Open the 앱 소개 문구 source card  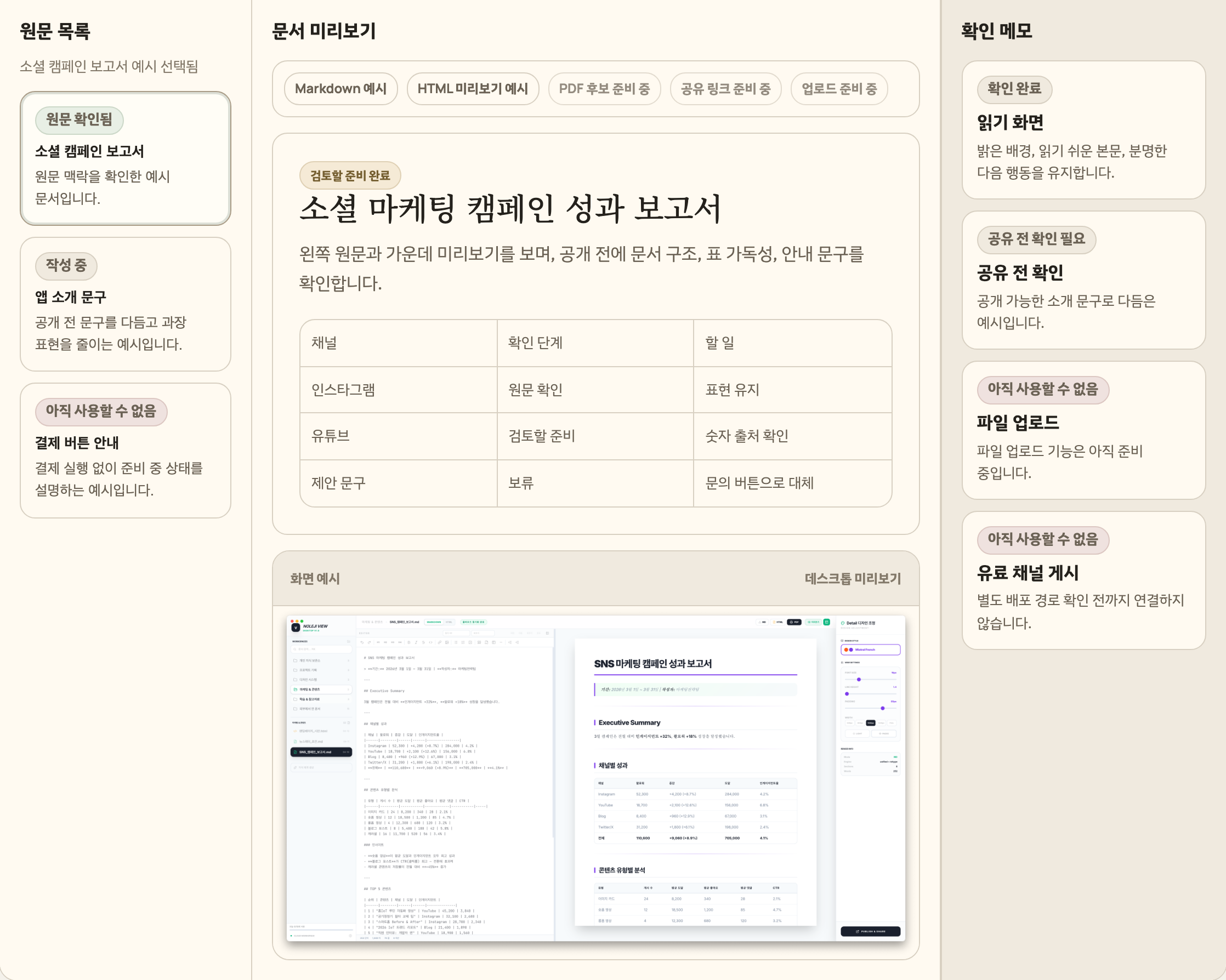(x=125, y=304)
